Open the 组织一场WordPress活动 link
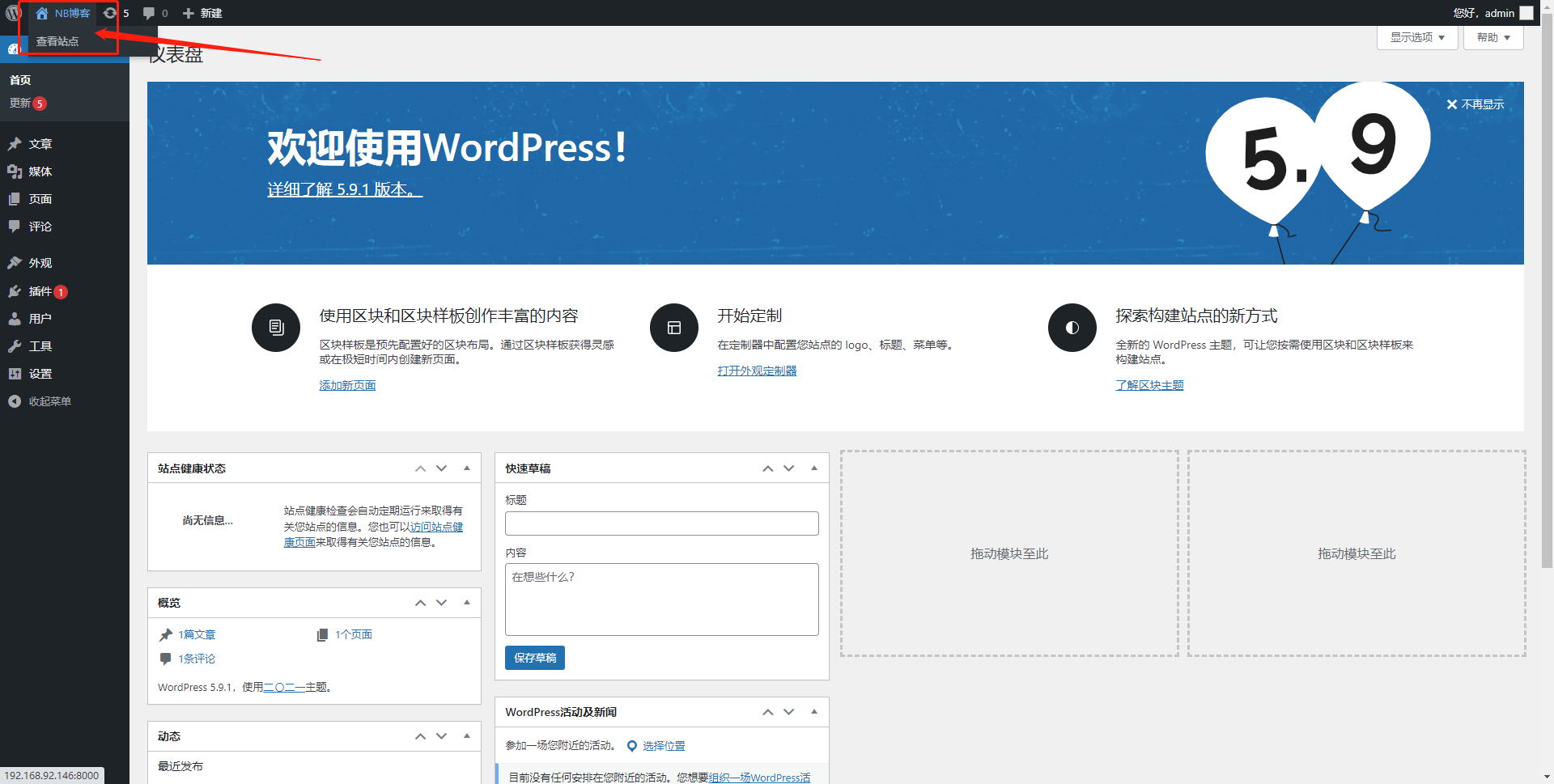 [x=759, y=778]
